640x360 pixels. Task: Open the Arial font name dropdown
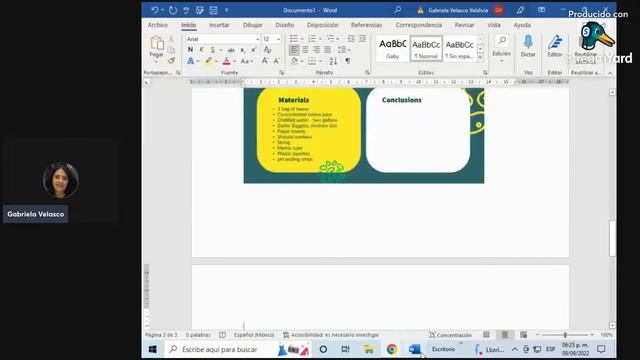[x=258, y=39]
